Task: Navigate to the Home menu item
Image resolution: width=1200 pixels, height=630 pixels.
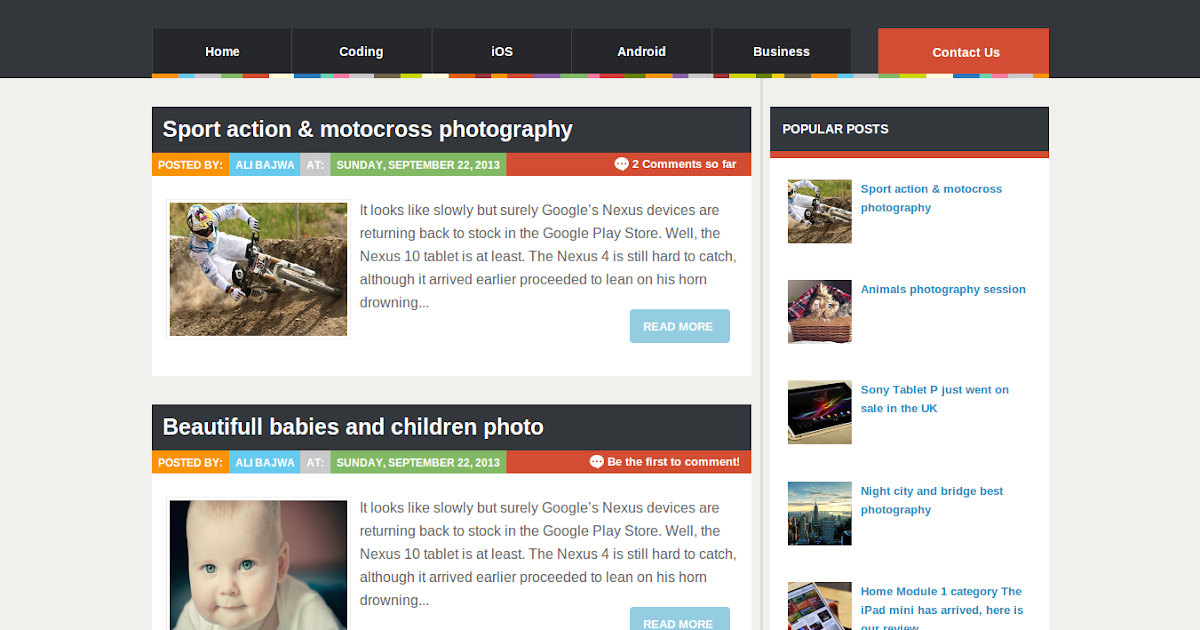Action: coord(221,51)
